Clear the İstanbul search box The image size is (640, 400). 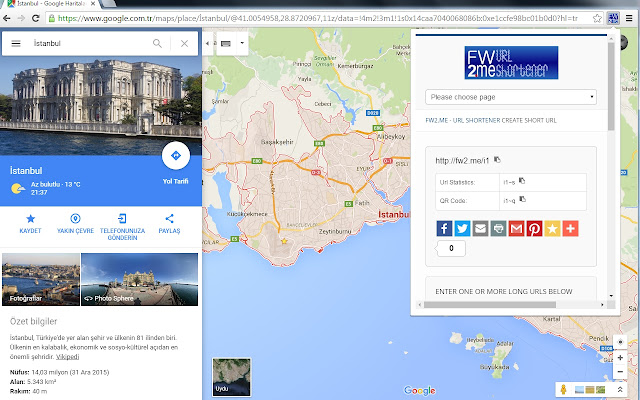pyautogui.click(x=185, y=44)
